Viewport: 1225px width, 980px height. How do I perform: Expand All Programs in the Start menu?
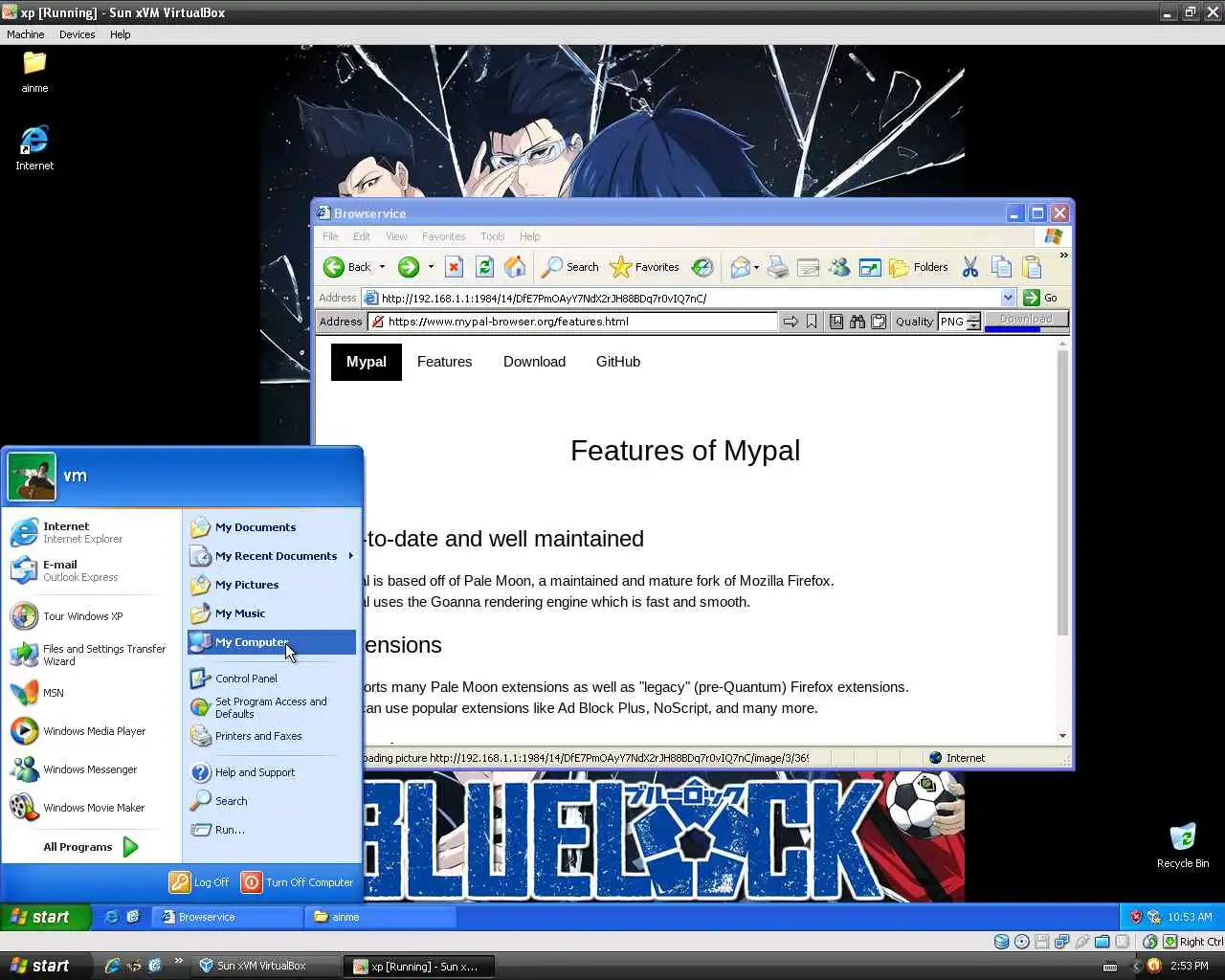(x=91, y=847)
